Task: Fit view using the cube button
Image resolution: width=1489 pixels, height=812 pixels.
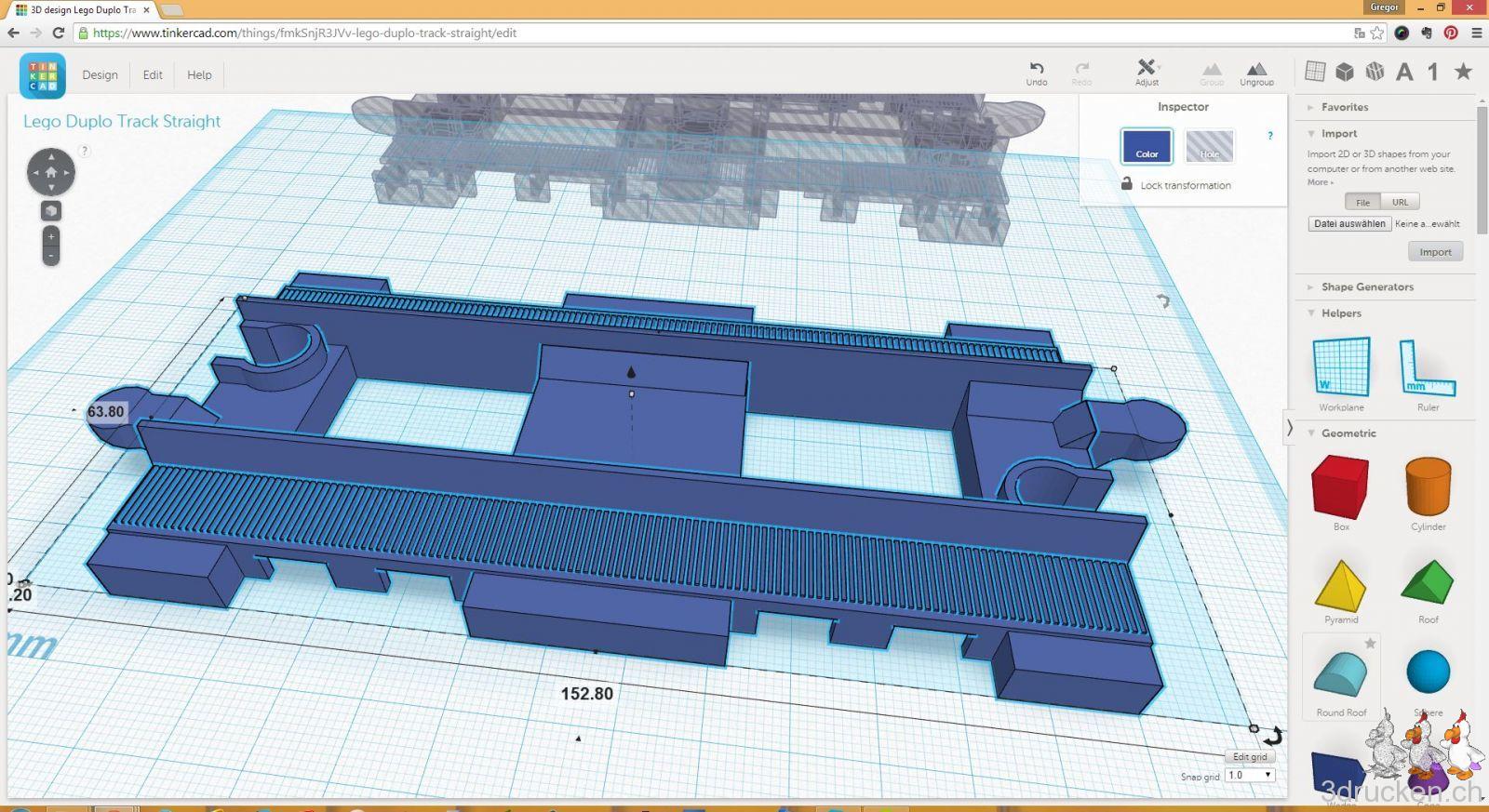Action: pos(51,211)
